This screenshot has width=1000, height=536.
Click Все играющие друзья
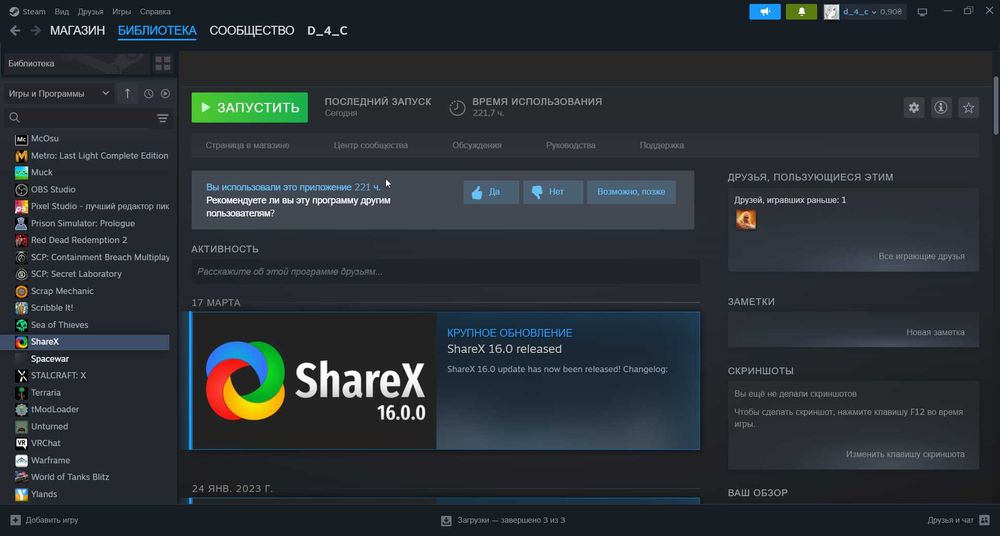point(921,257)
